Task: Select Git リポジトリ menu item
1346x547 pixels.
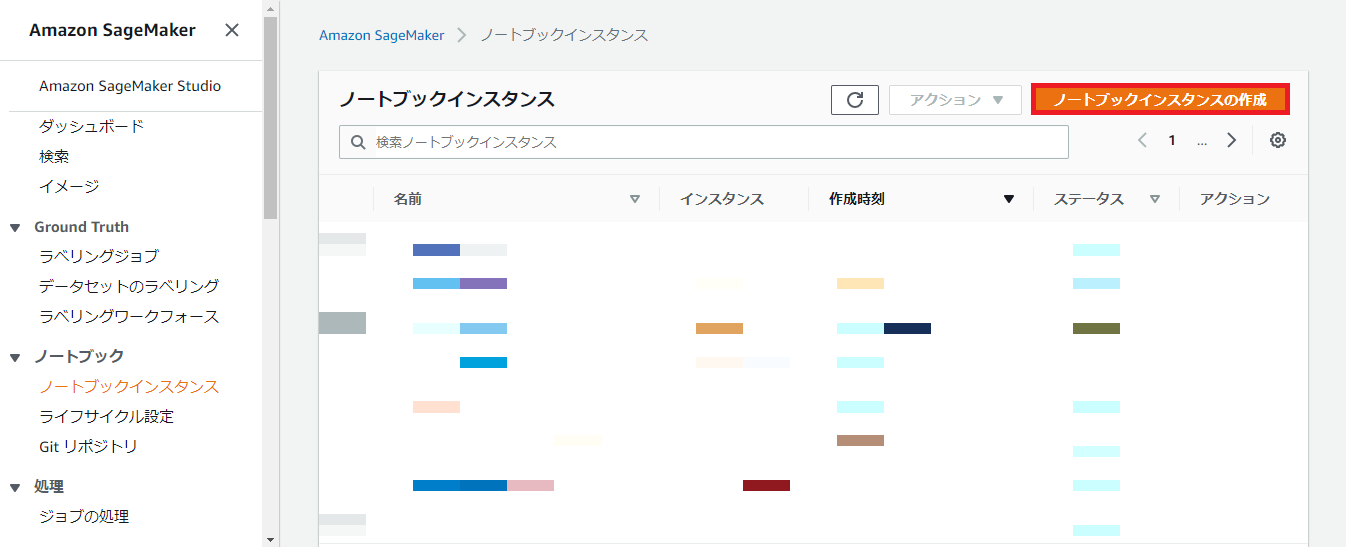Action: tap(88, 447)
